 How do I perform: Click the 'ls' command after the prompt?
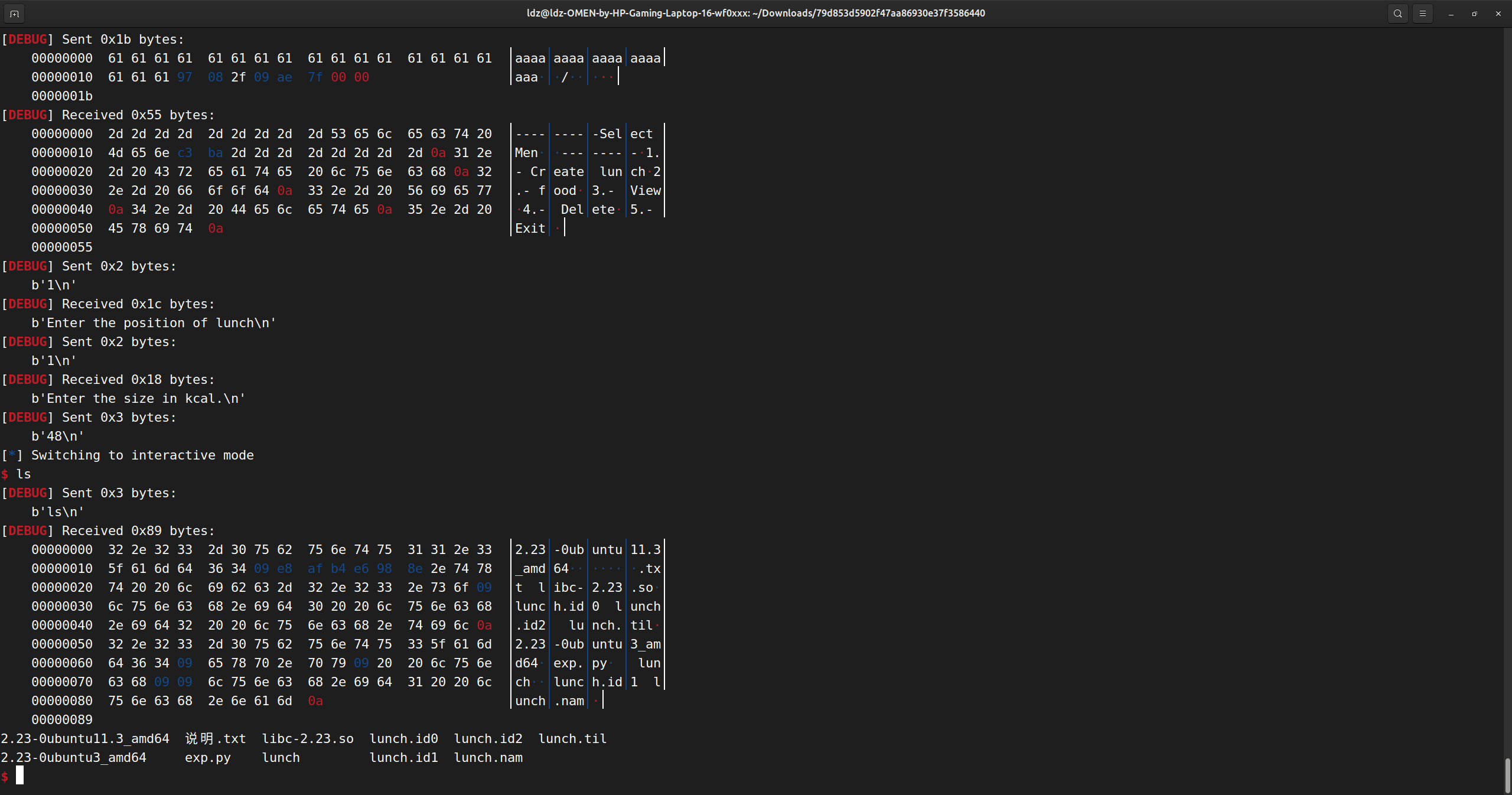click(x=23, y=474)
